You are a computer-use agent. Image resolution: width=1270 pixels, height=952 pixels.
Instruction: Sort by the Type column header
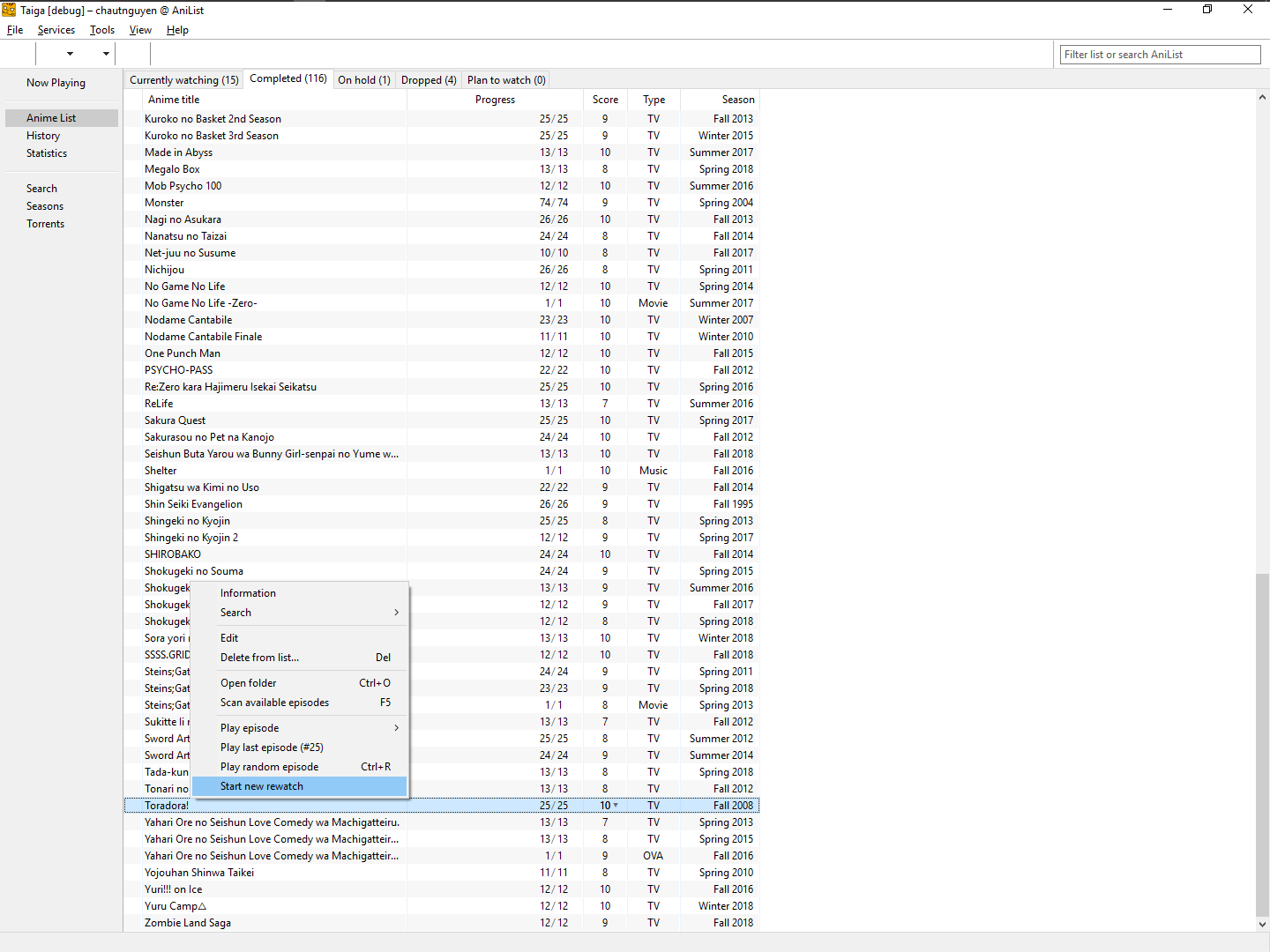[x=654, y=100]
